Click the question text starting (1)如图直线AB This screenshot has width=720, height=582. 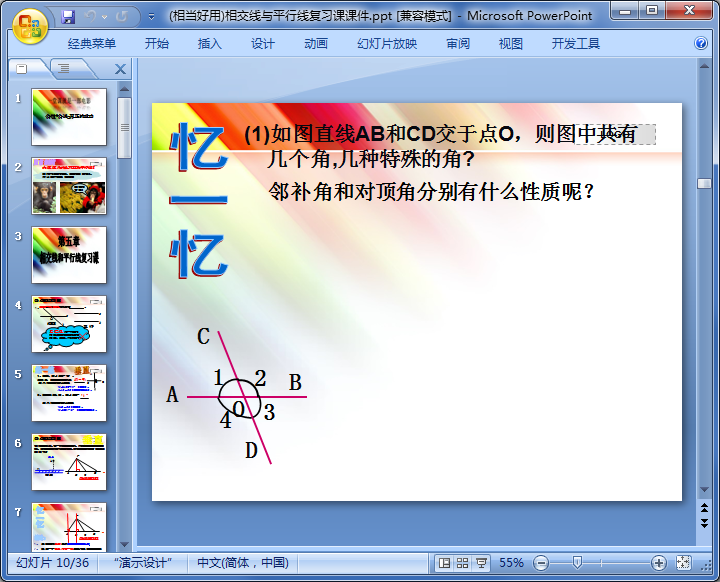coord(440,134)
